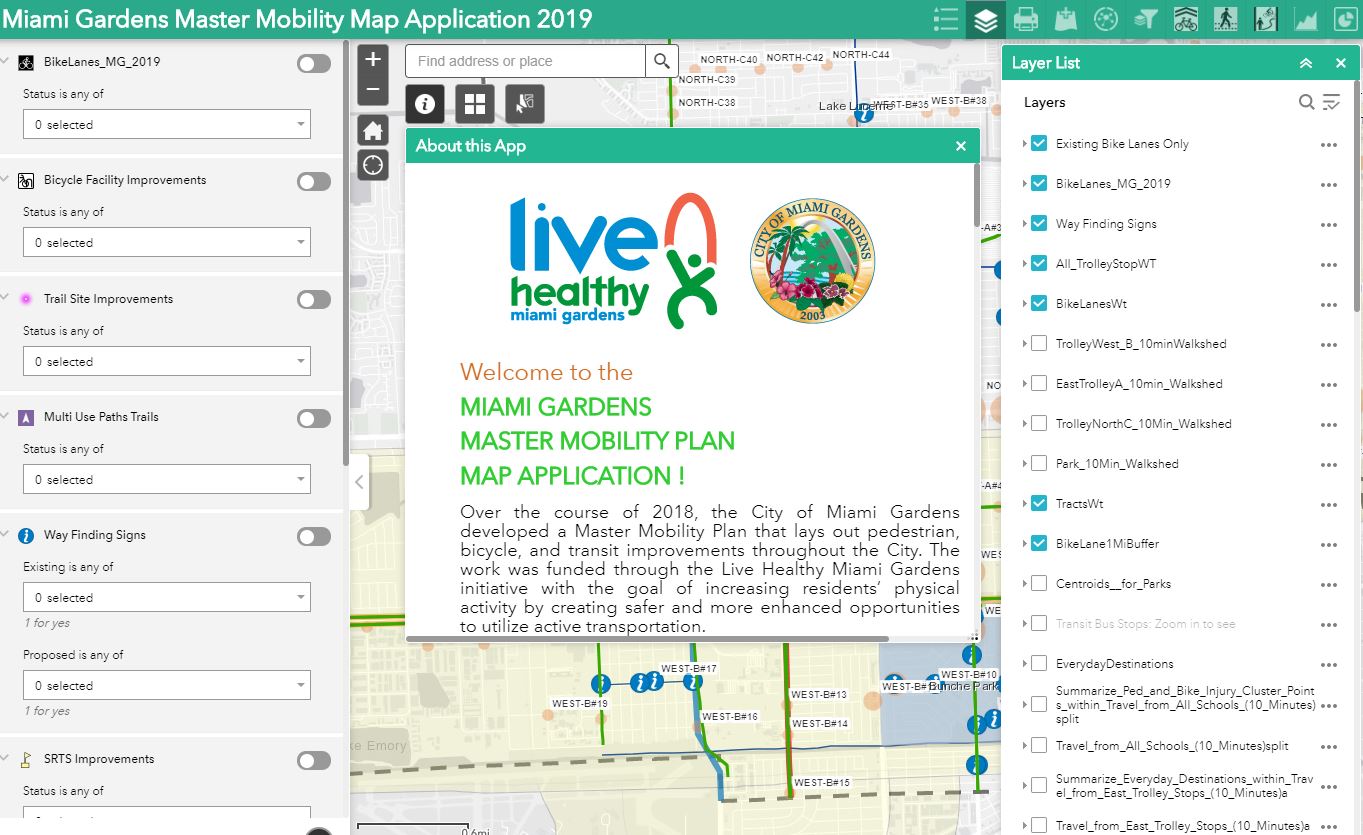Open the bike and walker trail widget
The width and height of the screenshot is (1363, 835).
click(1266, 19)
